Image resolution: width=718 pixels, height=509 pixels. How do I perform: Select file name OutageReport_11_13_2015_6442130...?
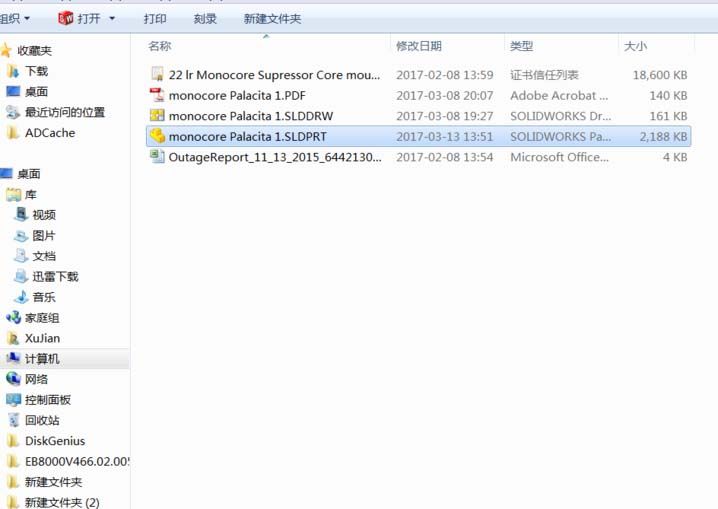click(275, 157)
